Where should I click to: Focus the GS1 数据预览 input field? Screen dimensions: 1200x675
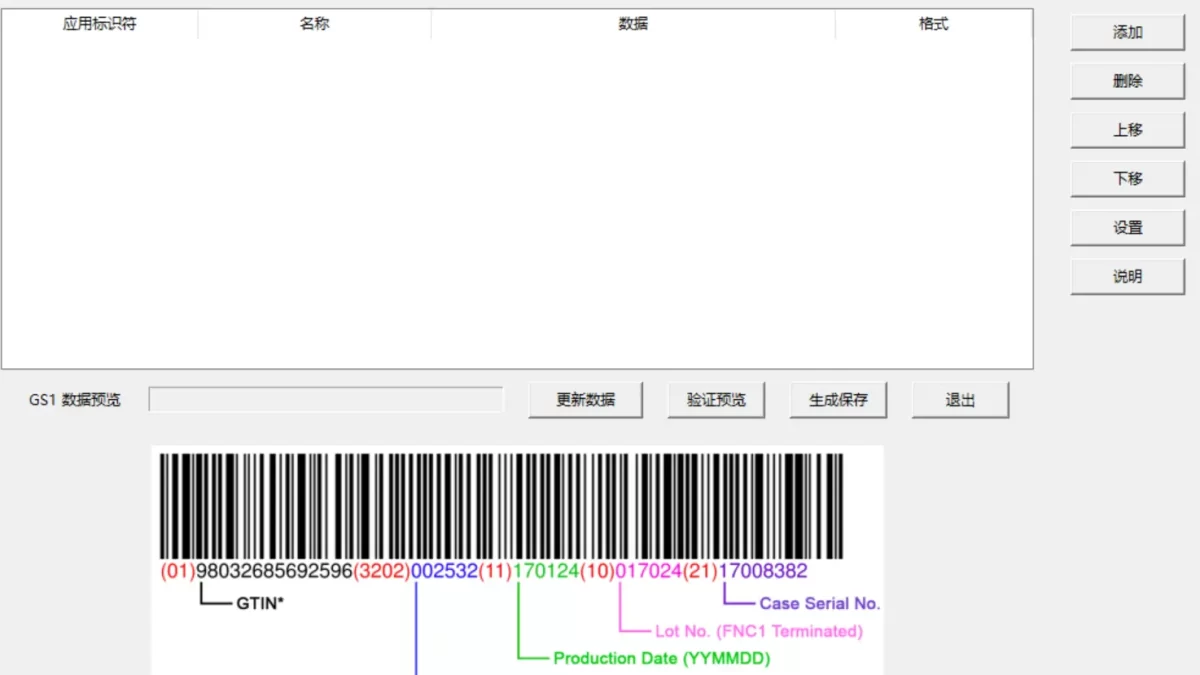tap(326, 400)
